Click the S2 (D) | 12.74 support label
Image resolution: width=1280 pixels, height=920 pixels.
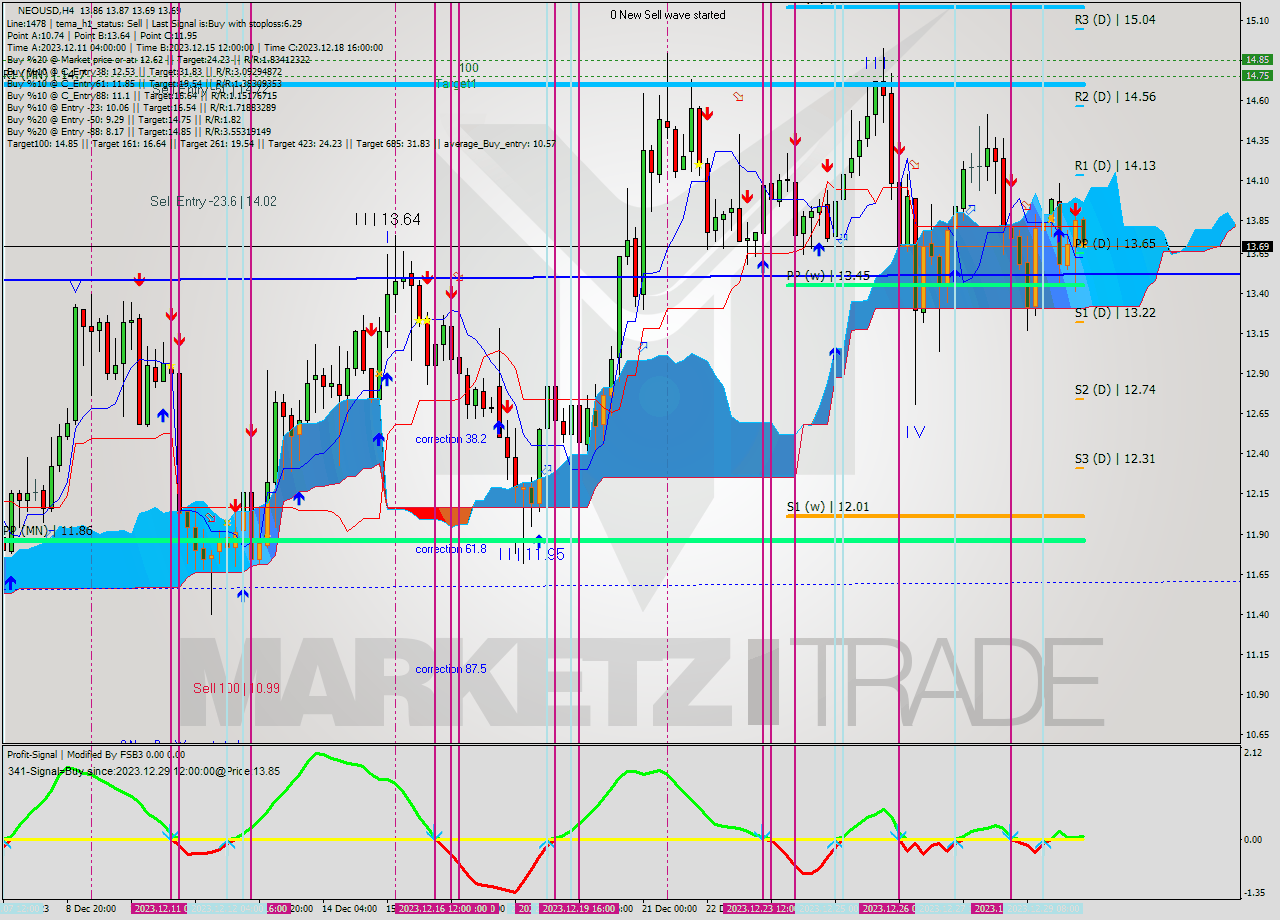point(1115,390)
